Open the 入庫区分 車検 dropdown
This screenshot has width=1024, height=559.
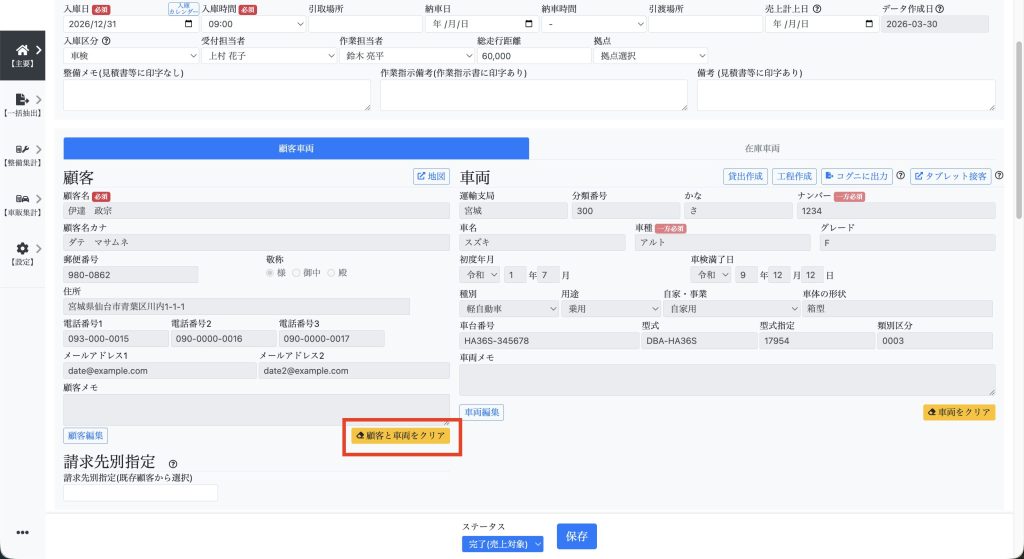[131, 56]
